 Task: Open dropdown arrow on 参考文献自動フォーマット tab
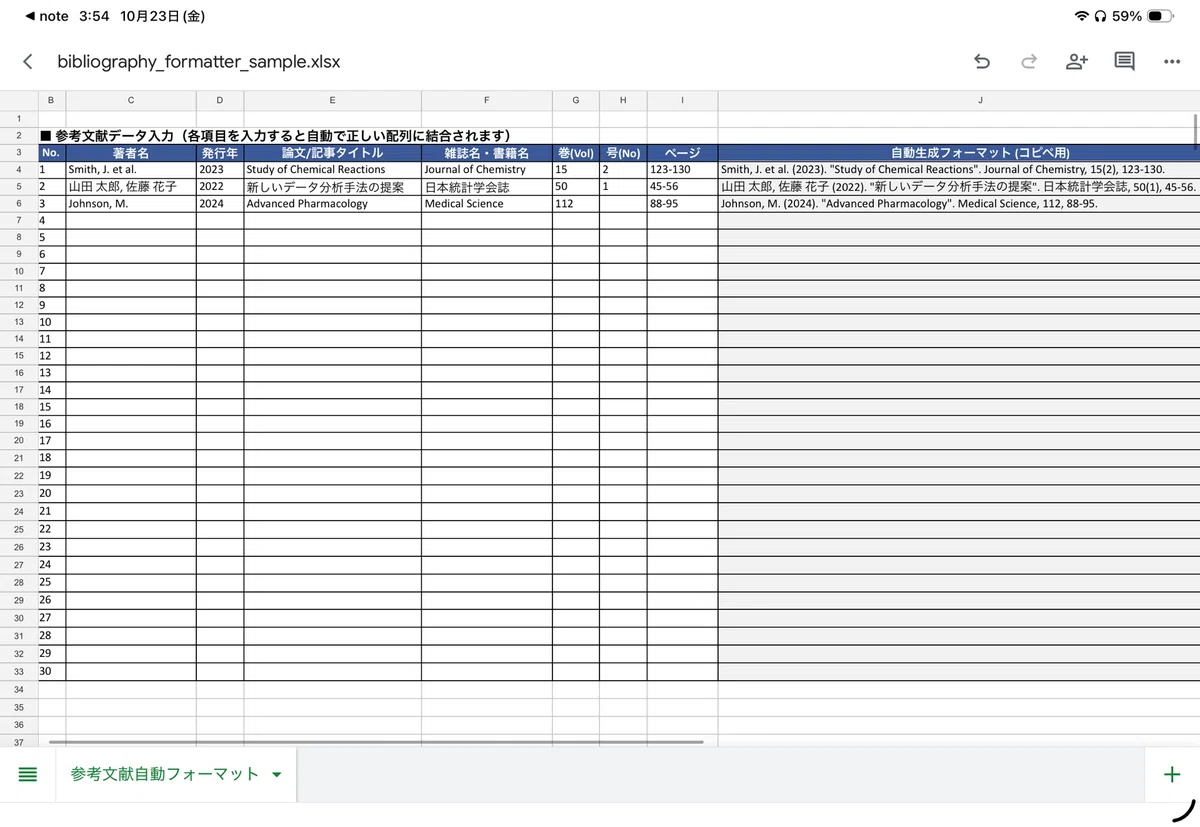click(277, 775)
